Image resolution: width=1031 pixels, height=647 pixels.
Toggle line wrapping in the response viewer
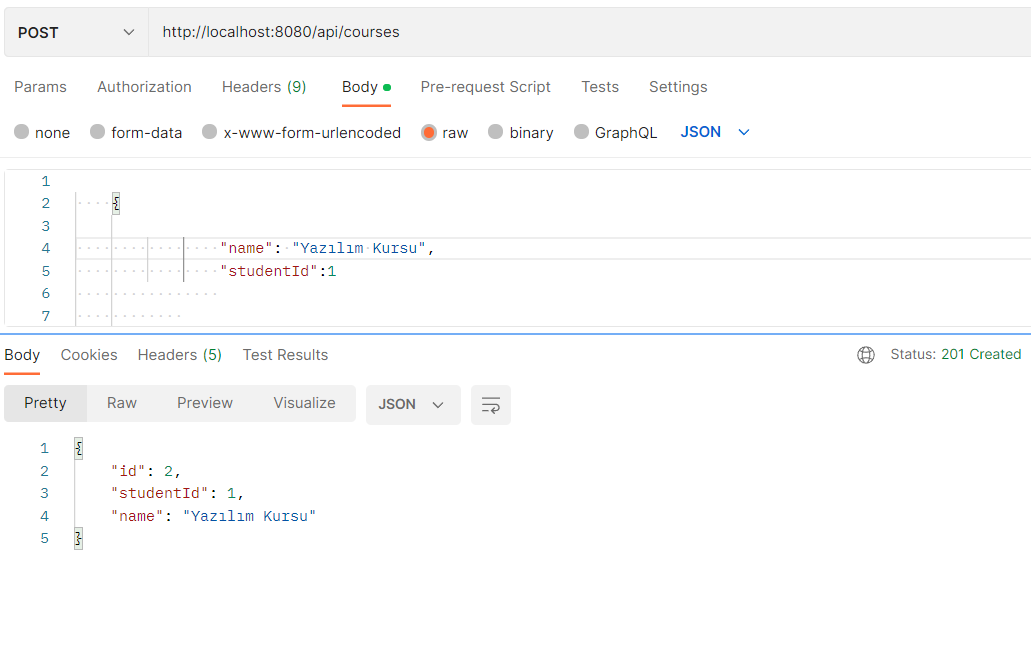490,405
